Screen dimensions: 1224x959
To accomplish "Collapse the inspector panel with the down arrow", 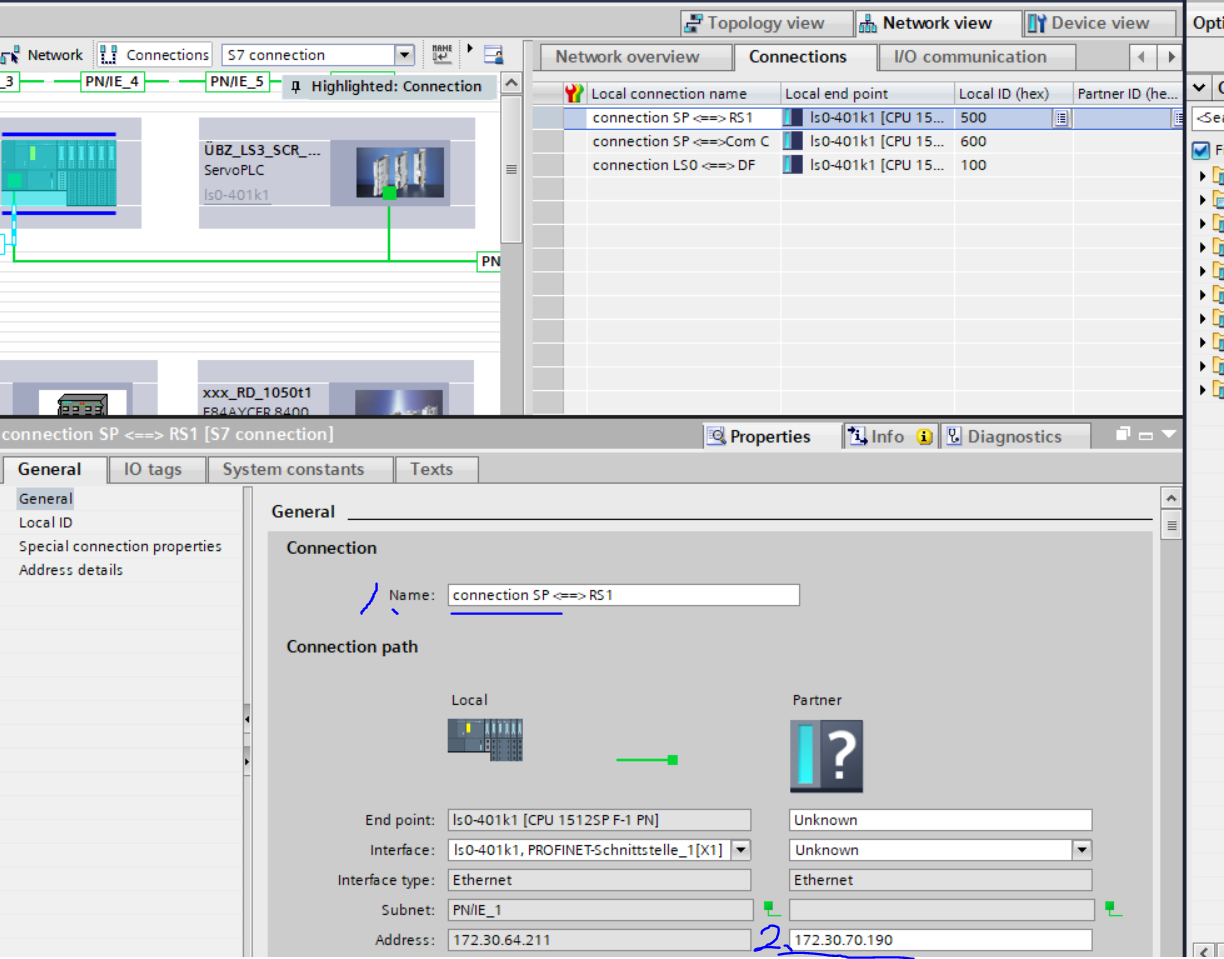I will [1168, 435].
